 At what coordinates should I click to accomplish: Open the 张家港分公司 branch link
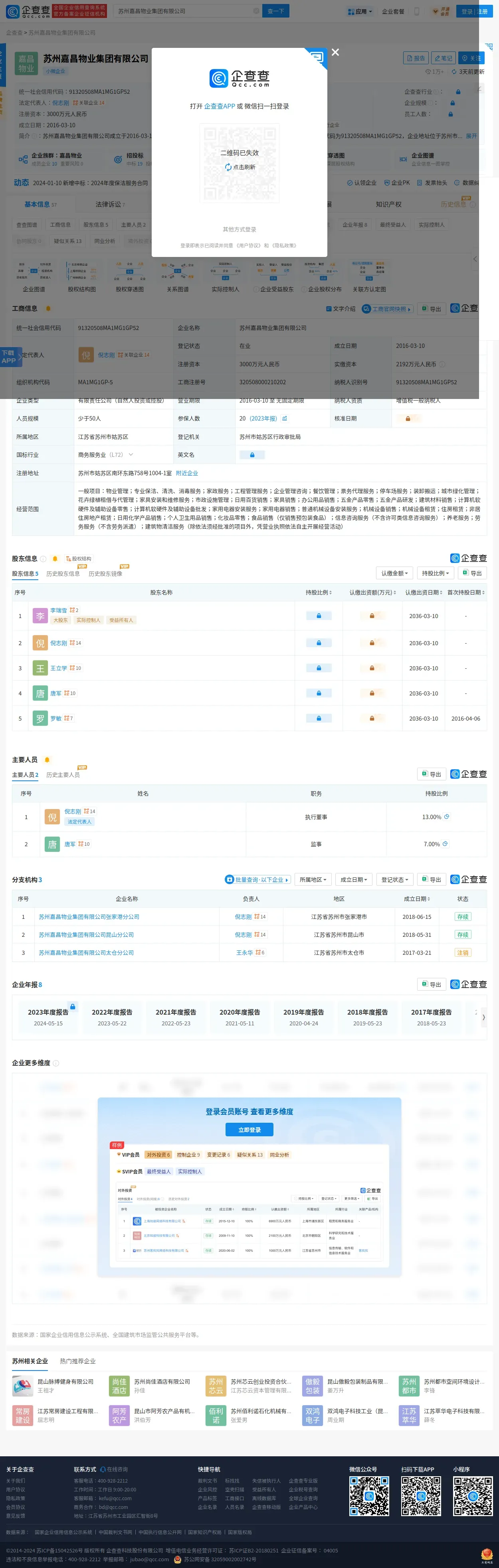89,917
